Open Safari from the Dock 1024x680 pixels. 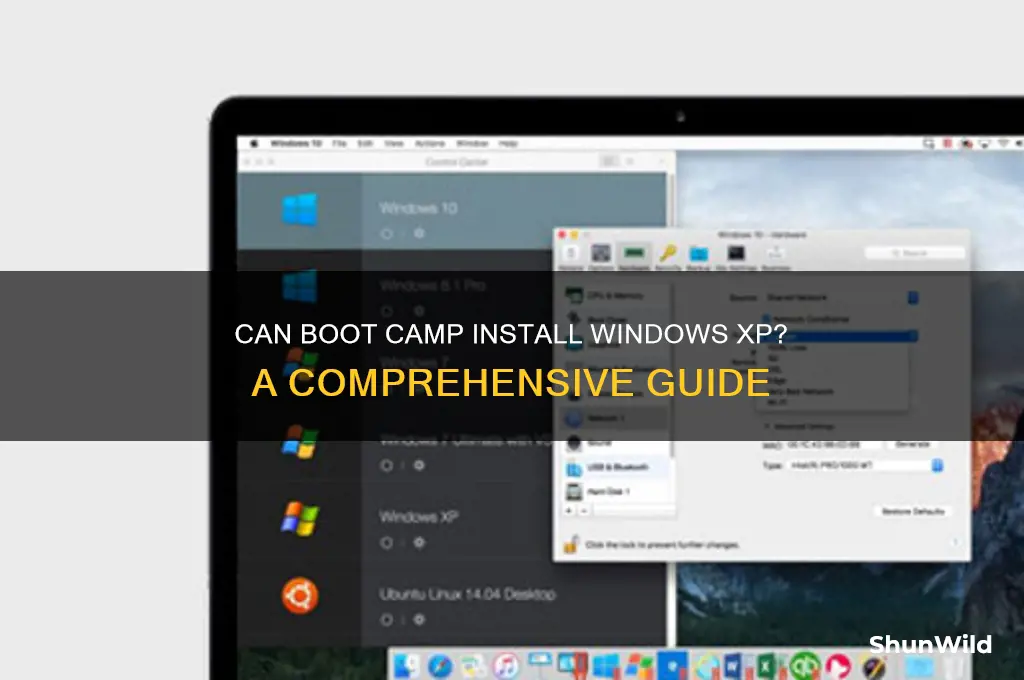coord(440,666)
